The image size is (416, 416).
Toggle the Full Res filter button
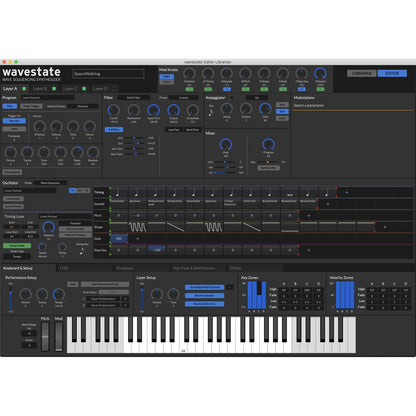coord(114,129)
